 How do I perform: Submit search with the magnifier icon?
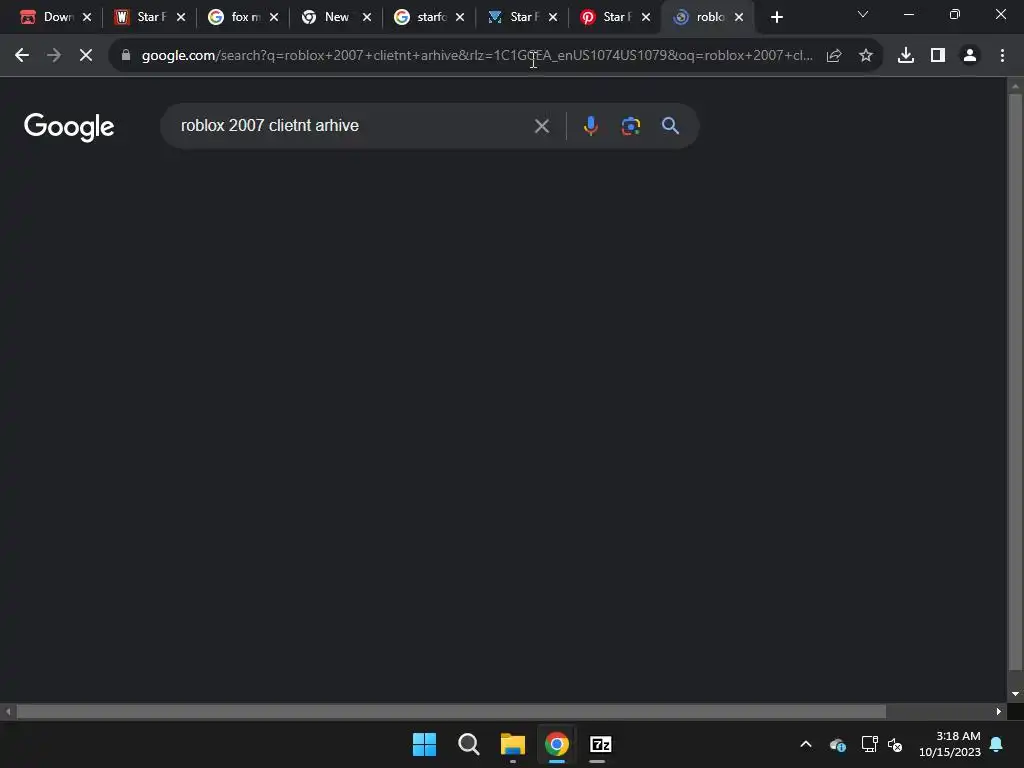pos(670,125)
